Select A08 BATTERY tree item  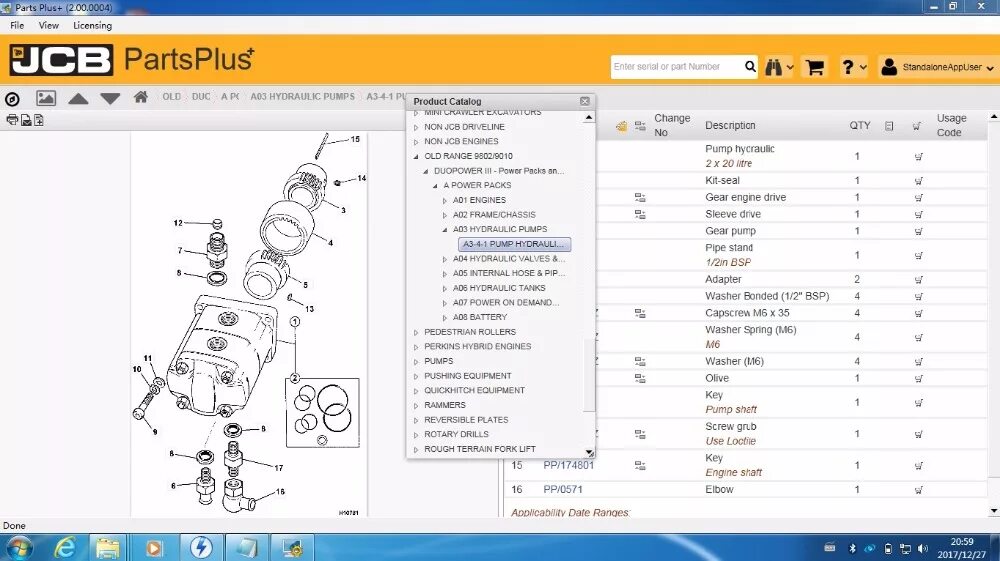(480, 317)
